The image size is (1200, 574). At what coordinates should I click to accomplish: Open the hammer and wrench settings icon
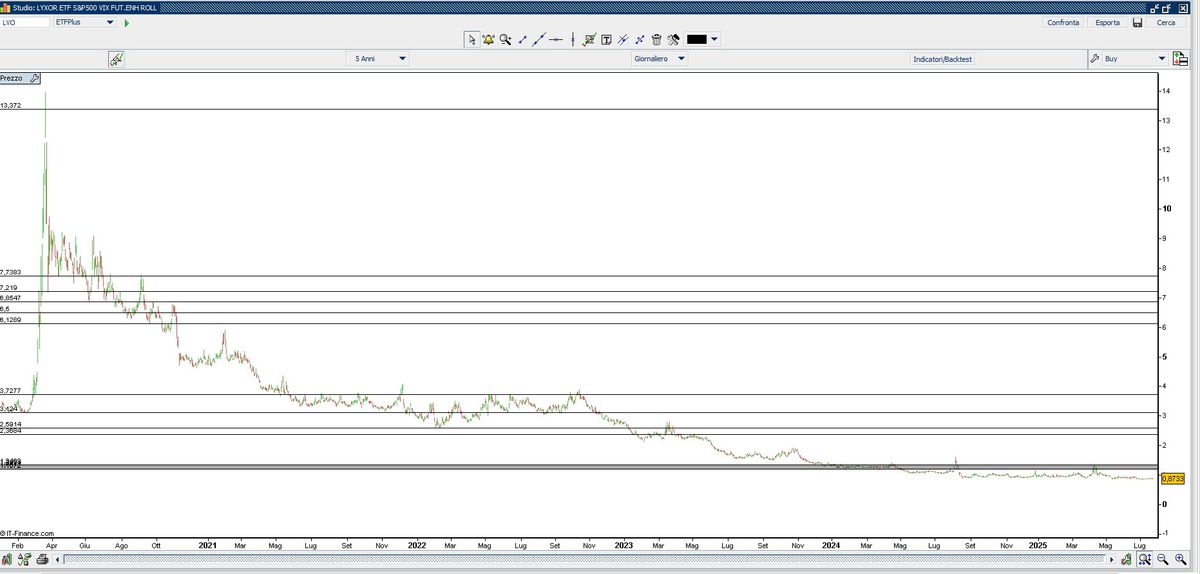point(673,39)
